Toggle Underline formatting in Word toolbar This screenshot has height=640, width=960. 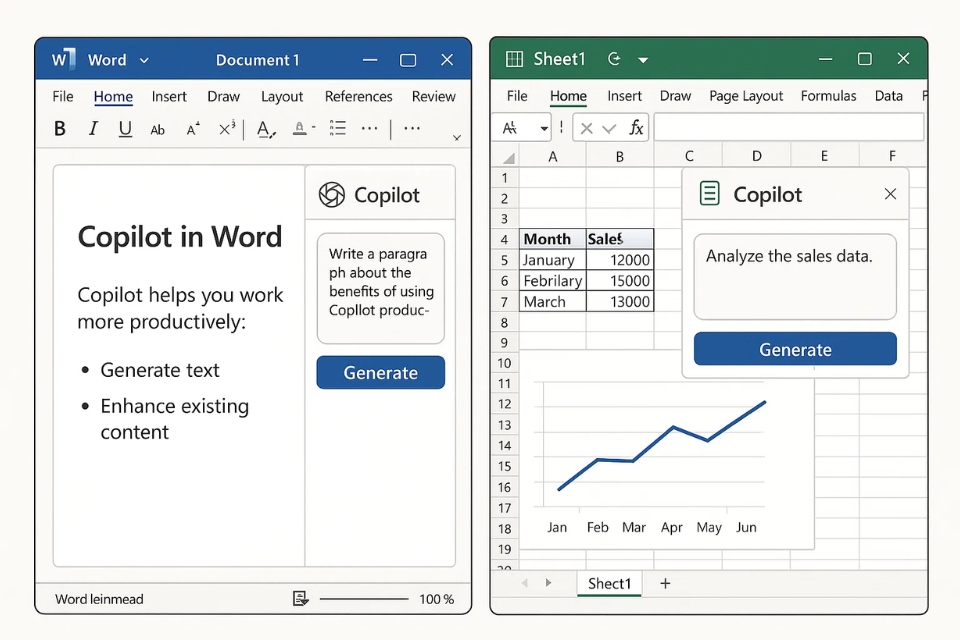[x=126, y=129]
